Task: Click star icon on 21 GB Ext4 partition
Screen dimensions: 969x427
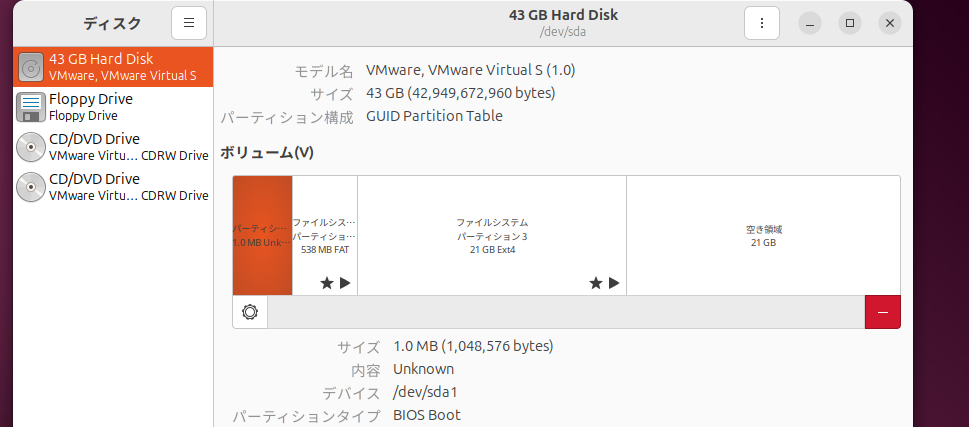Action: pyautogui.click(x=596, y=283)
